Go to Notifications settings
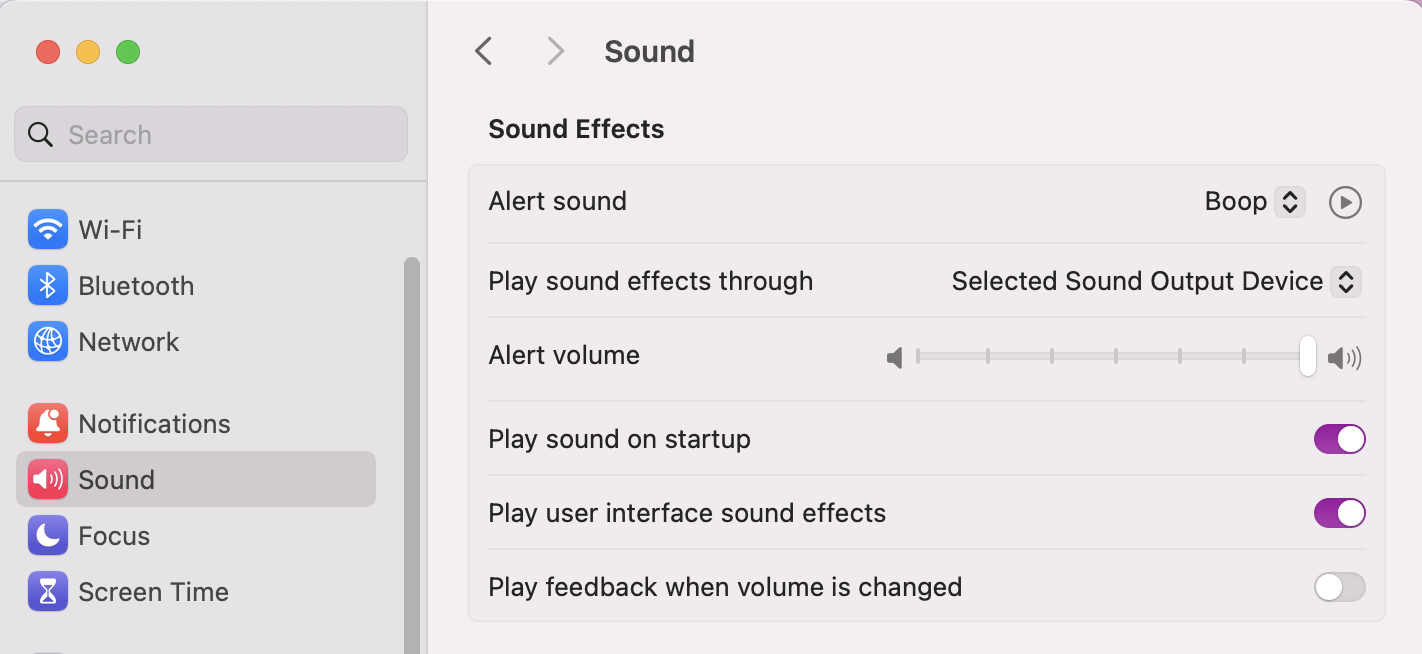 click(155, 423)
